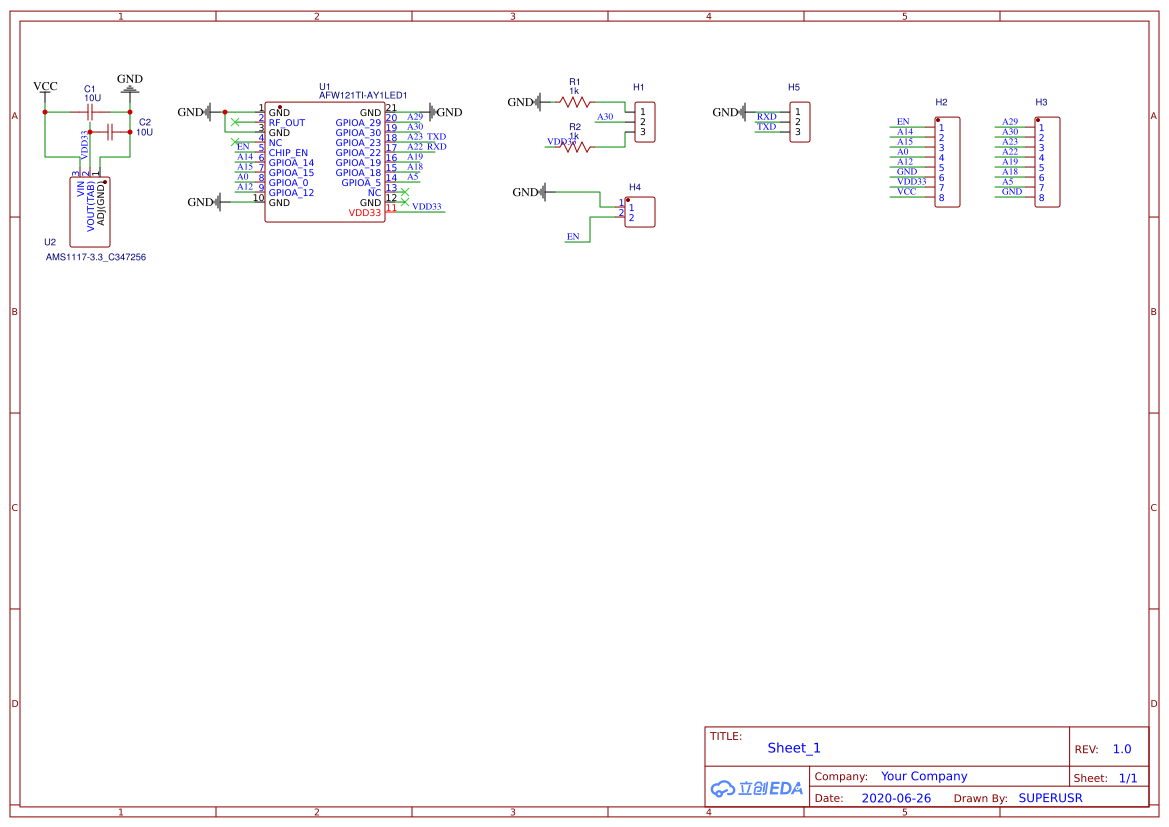
Task: Click the GPIOA_30 pin name
Action: point(358,133)
